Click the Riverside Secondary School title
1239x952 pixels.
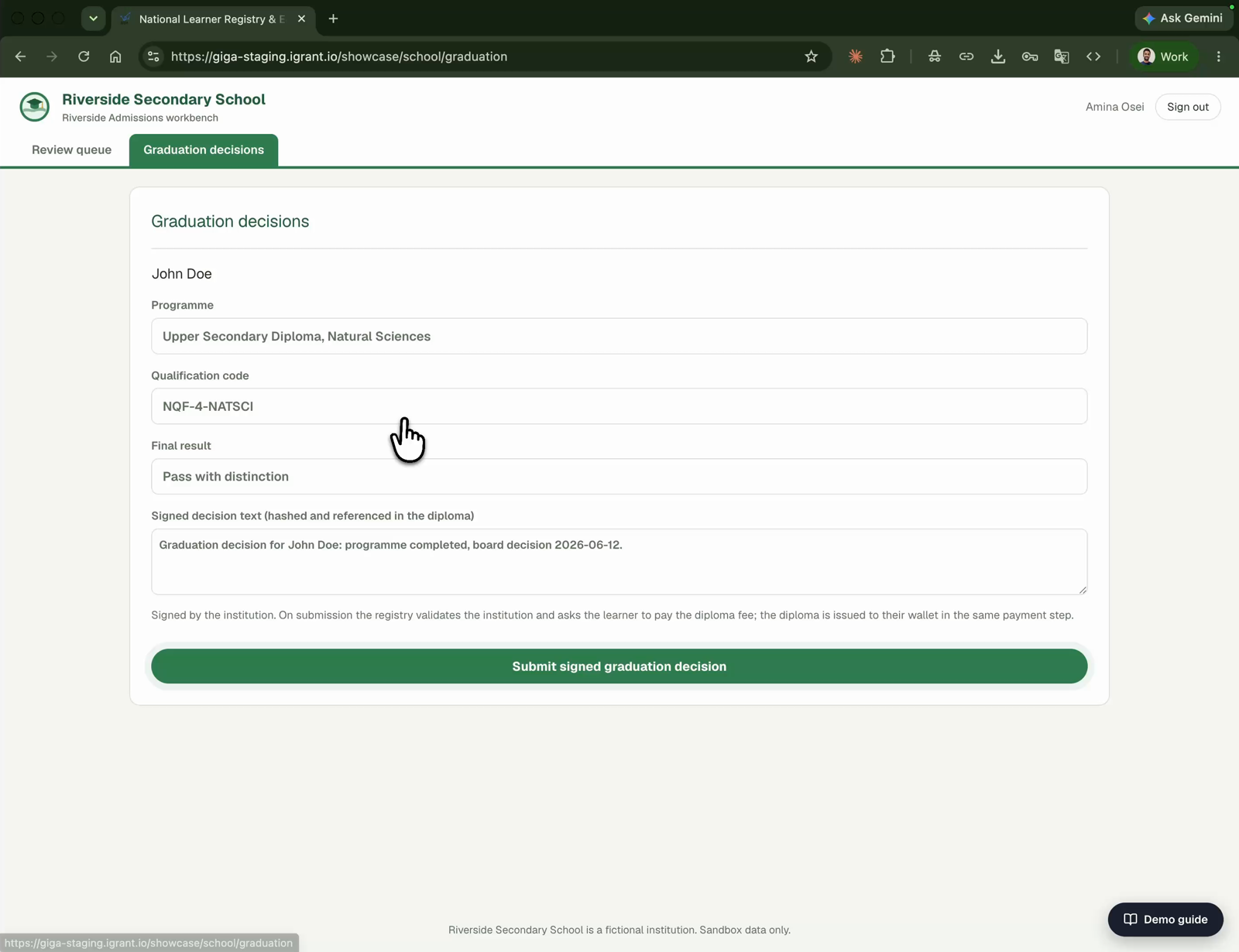coord(163,99)
